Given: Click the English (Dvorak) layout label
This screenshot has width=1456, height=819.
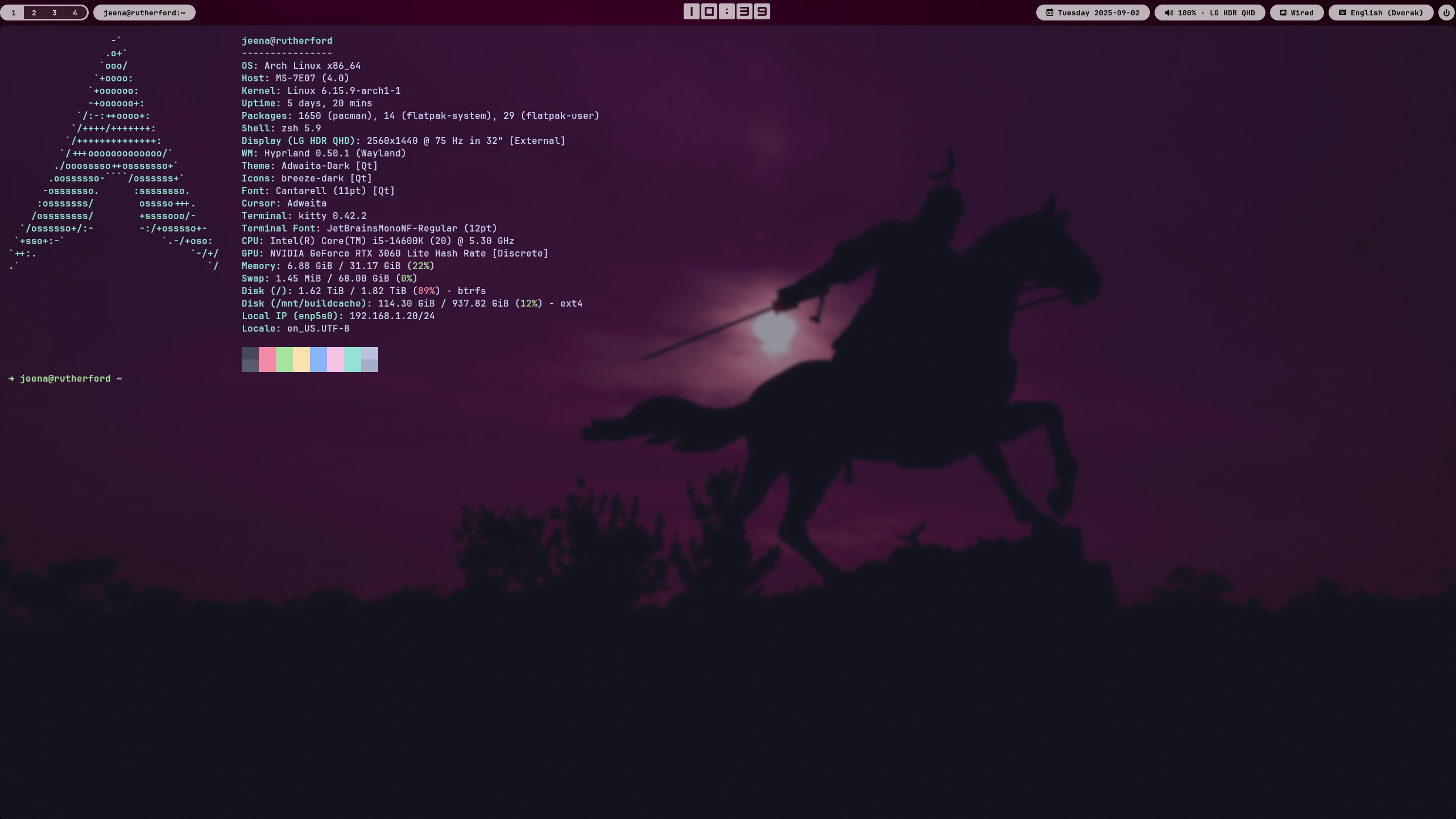Looking at the screenshot, I should point(1387,13).
